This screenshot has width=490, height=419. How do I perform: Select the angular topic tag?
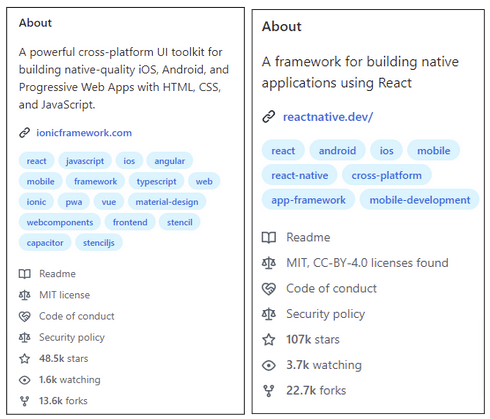coord(169,161)
